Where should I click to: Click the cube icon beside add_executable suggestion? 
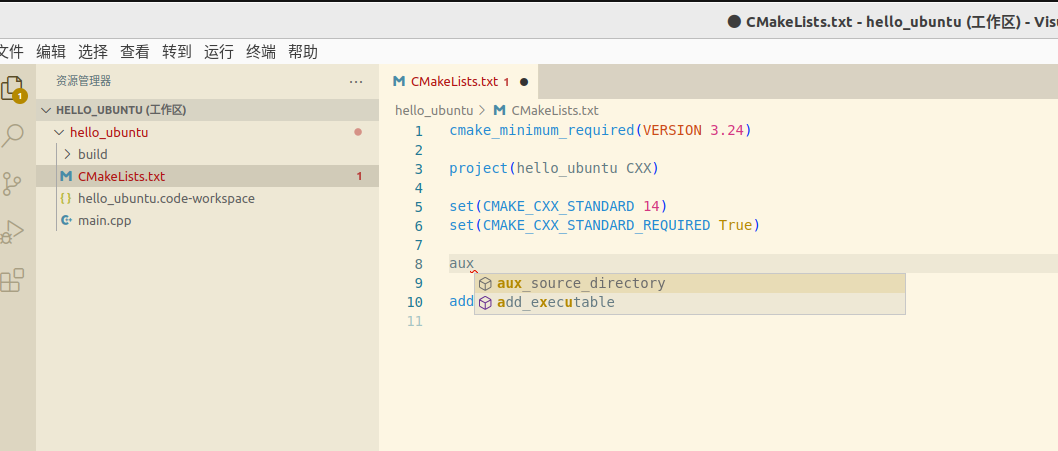[485, 302]
